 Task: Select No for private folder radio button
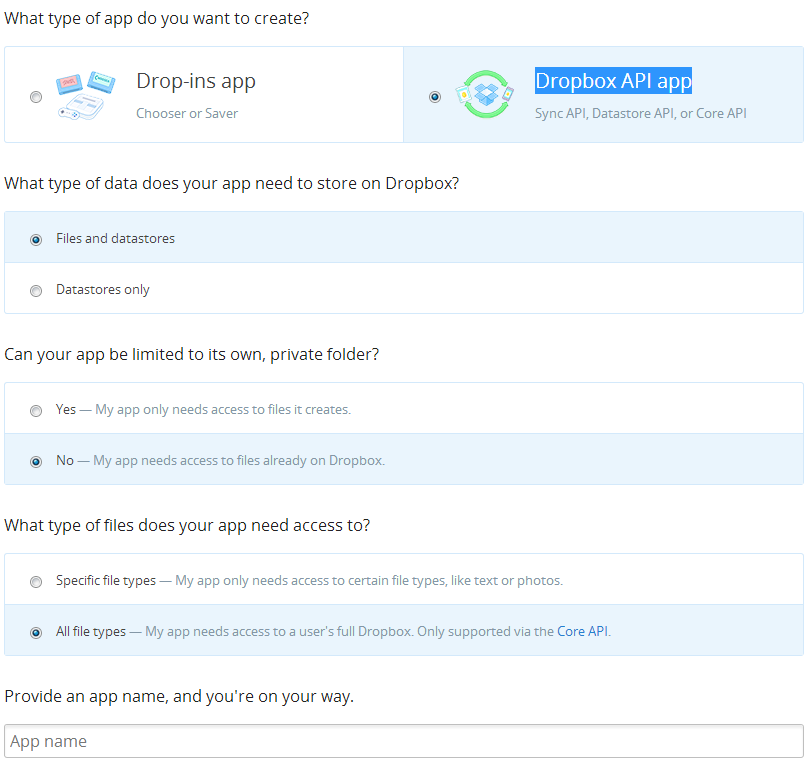click(36, 462)
